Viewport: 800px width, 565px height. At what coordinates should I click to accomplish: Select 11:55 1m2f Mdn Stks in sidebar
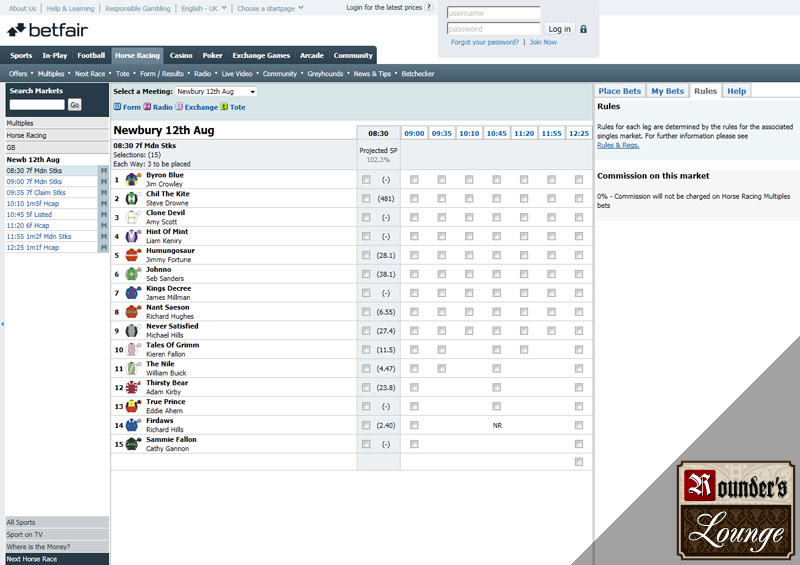(x=39, y=236)
